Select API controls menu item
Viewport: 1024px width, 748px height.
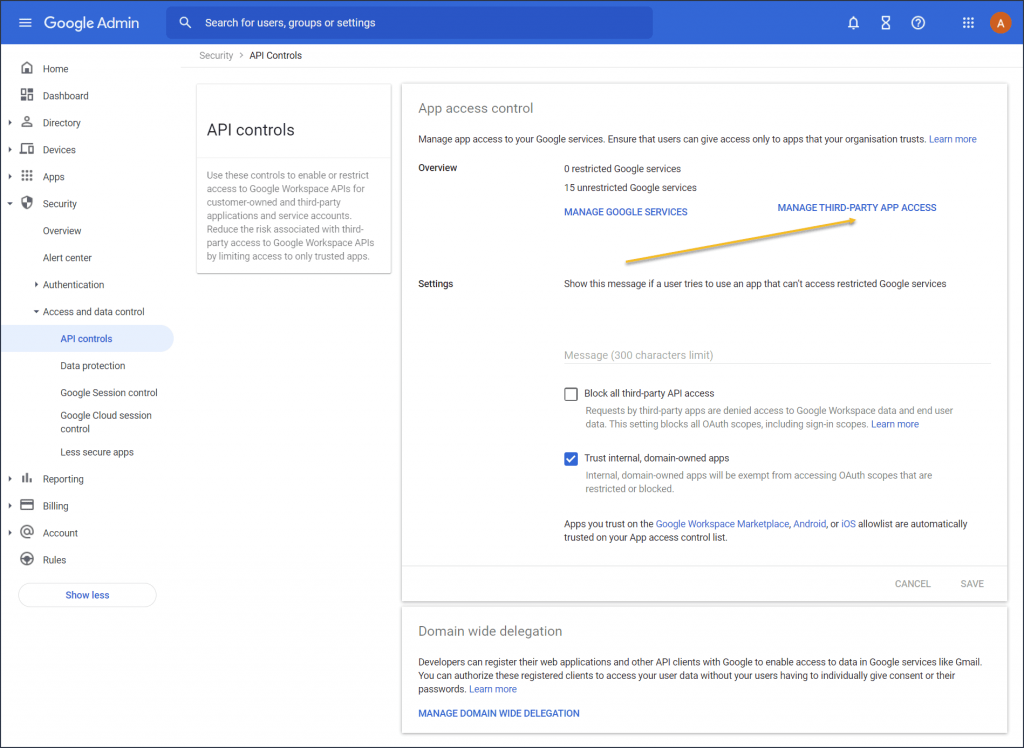coord(87,338)
